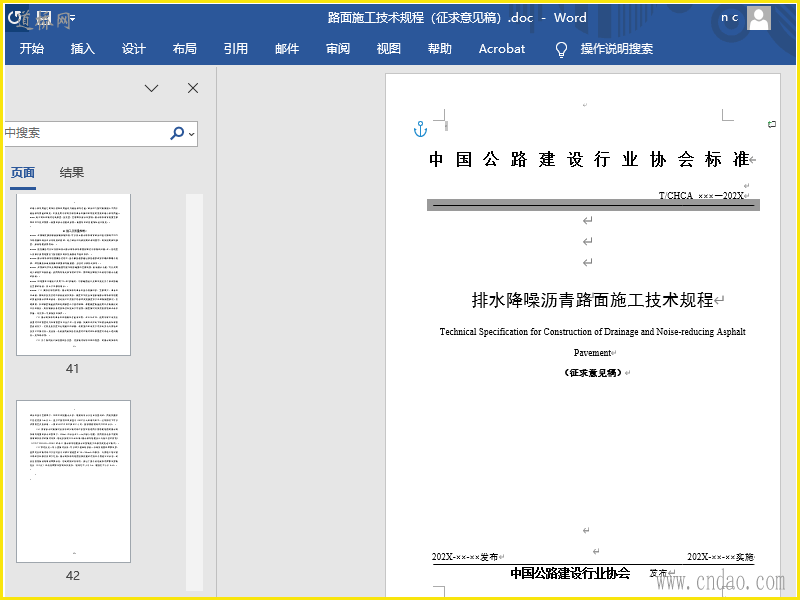Open the 引用 ribbon tab

click(x=236, y=49)
